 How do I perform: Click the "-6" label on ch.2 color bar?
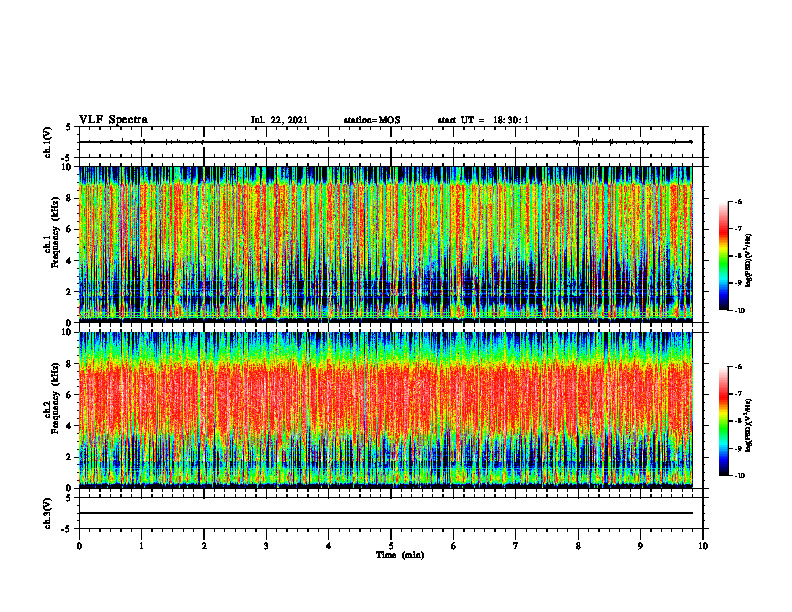point(738,367)
